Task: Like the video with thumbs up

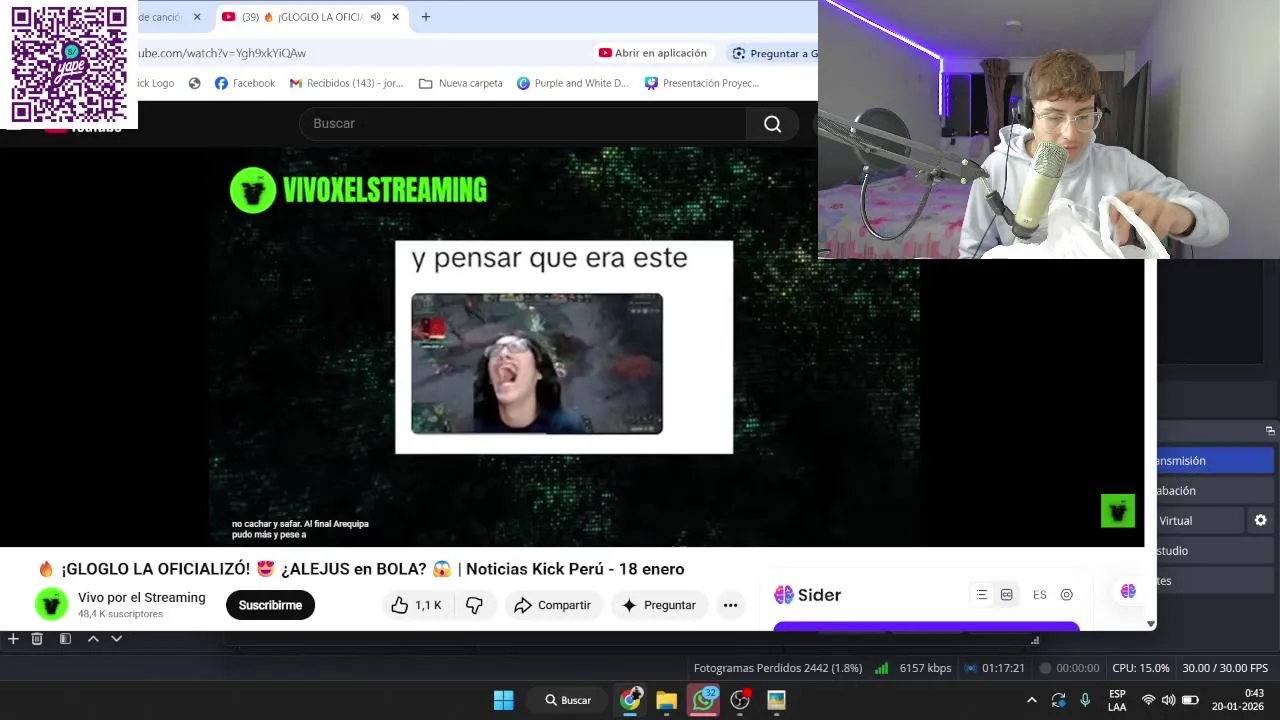Action: 416,605
